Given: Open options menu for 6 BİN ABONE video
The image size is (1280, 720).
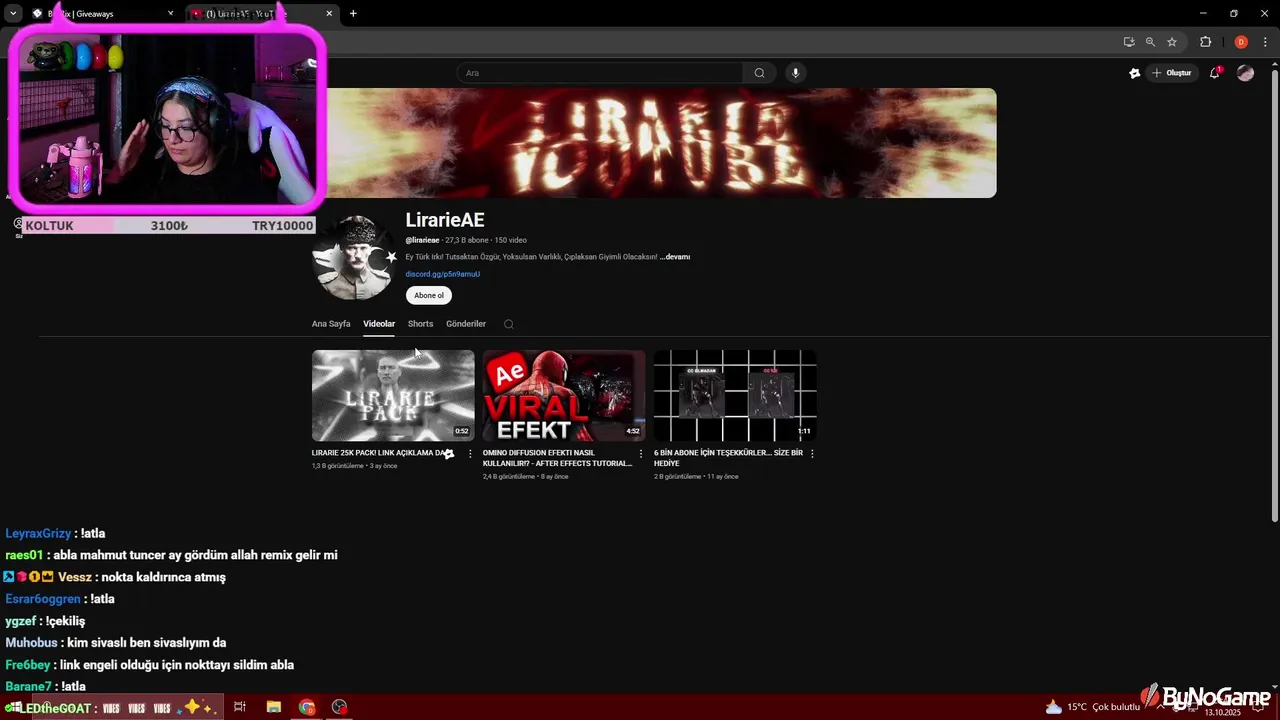Looking at the screenshot, I should point(812,454).
